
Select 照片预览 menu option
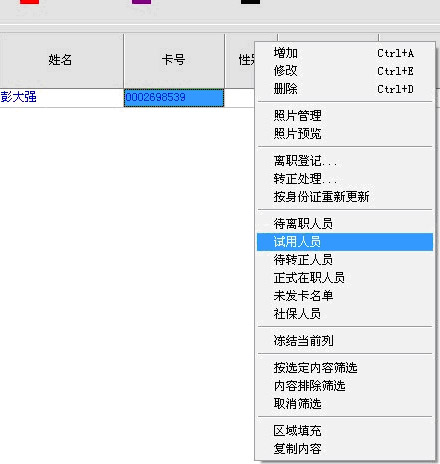tap(345, 134)
